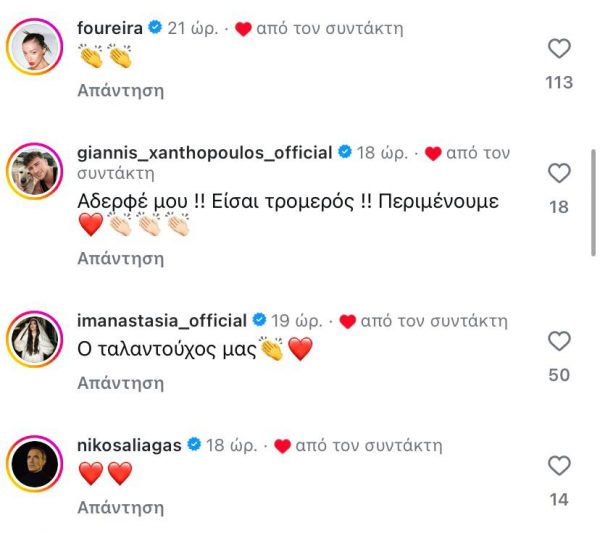The width and height of the screenshot is (600, 533).
Task: Click the nikosaliagas username
Action: 129,445
